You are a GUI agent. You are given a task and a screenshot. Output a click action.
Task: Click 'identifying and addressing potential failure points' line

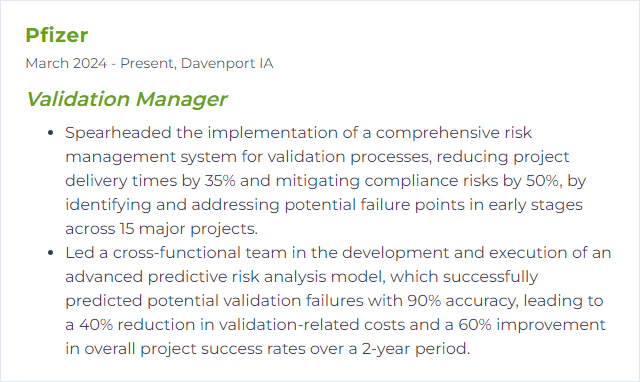pos(265,205)
